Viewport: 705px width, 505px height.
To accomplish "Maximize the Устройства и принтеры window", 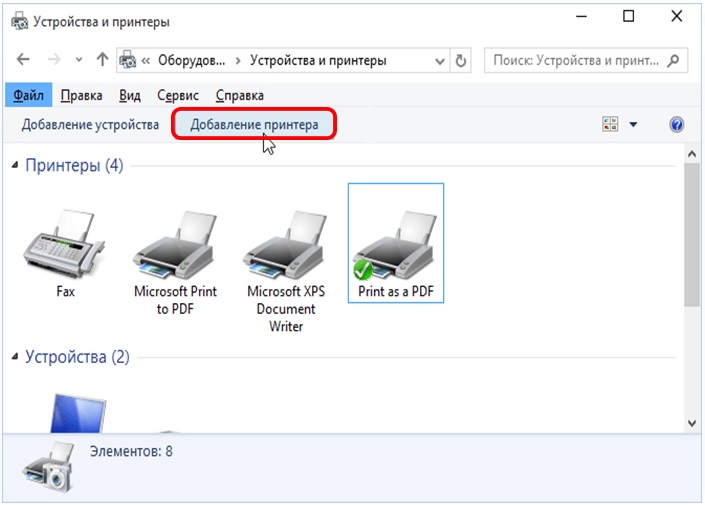I will 629,16.
